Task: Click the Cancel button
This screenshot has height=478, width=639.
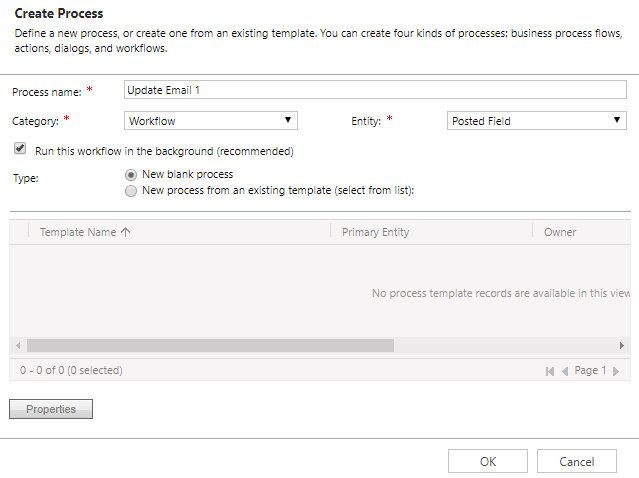Action: pos(577,461)
